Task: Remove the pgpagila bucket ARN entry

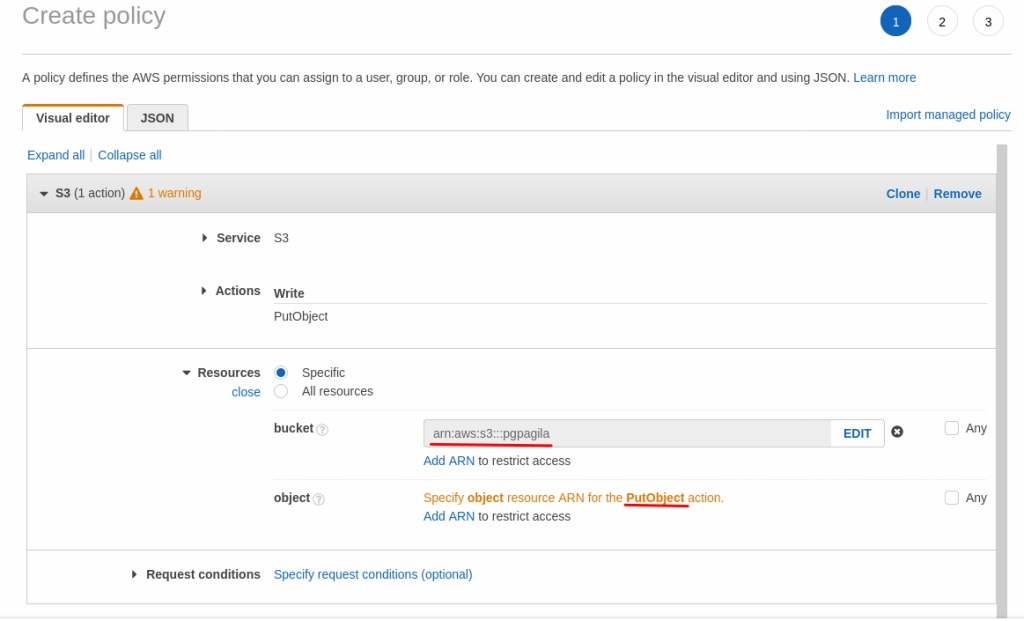Action: point(897,432)
